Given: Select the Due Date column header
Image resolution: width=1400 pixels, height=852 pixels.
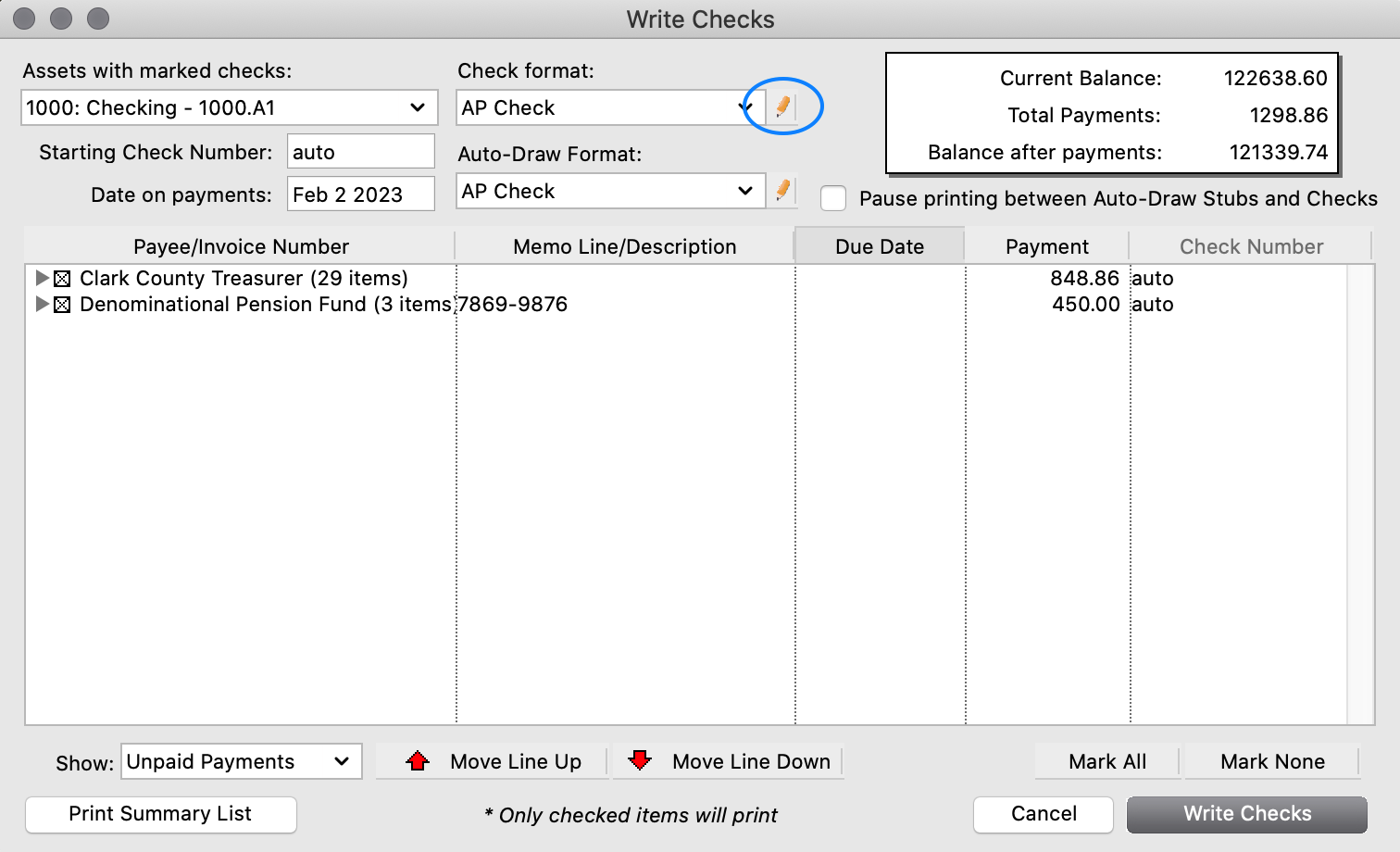Looking at the screenshot, I should (x=878, y=245).
